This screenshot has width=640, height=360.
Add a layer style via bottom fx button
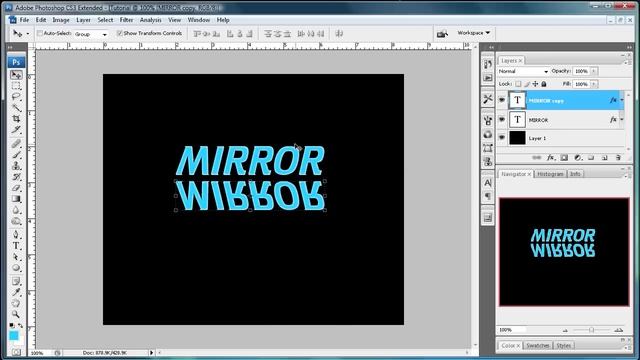pos(551,158)
